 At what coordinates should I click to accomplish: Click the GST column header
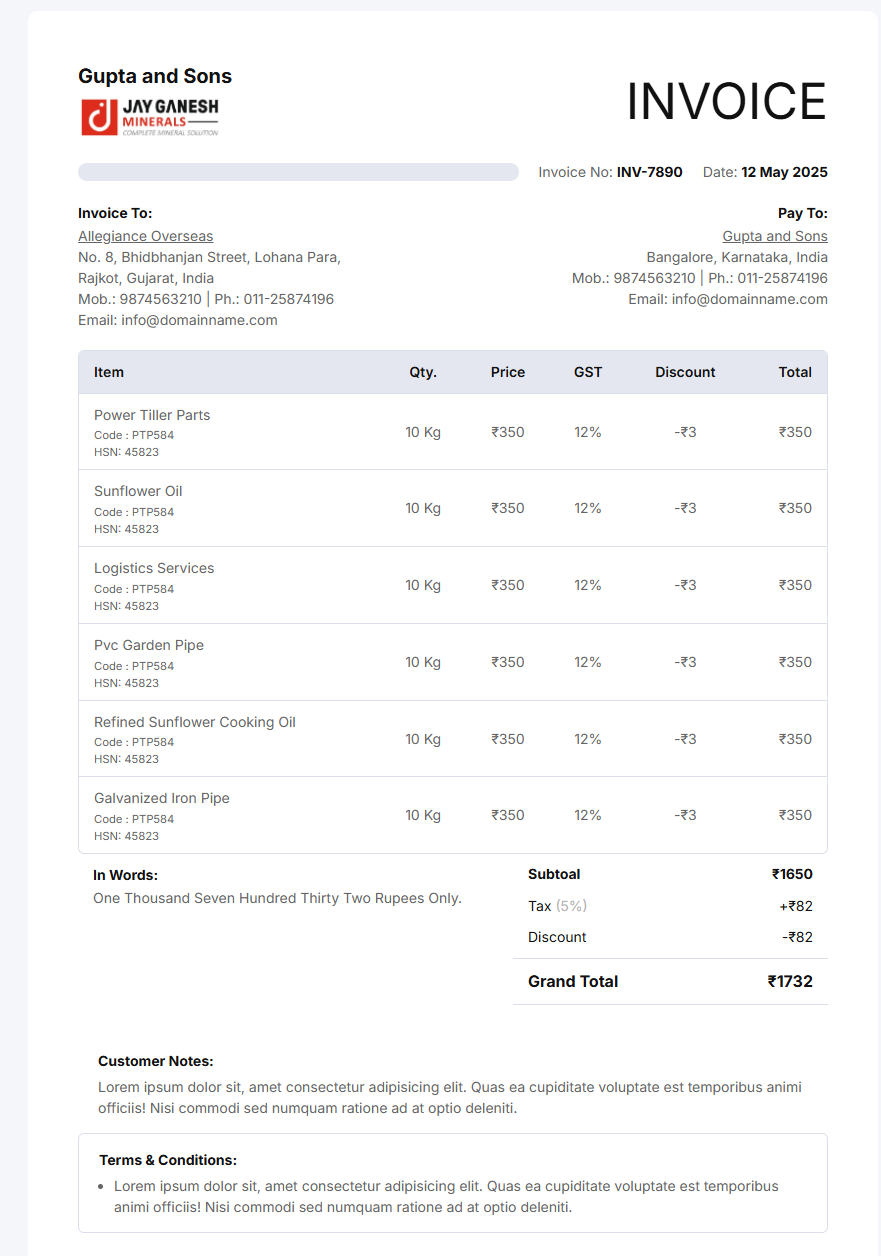(x=588, y=372)
